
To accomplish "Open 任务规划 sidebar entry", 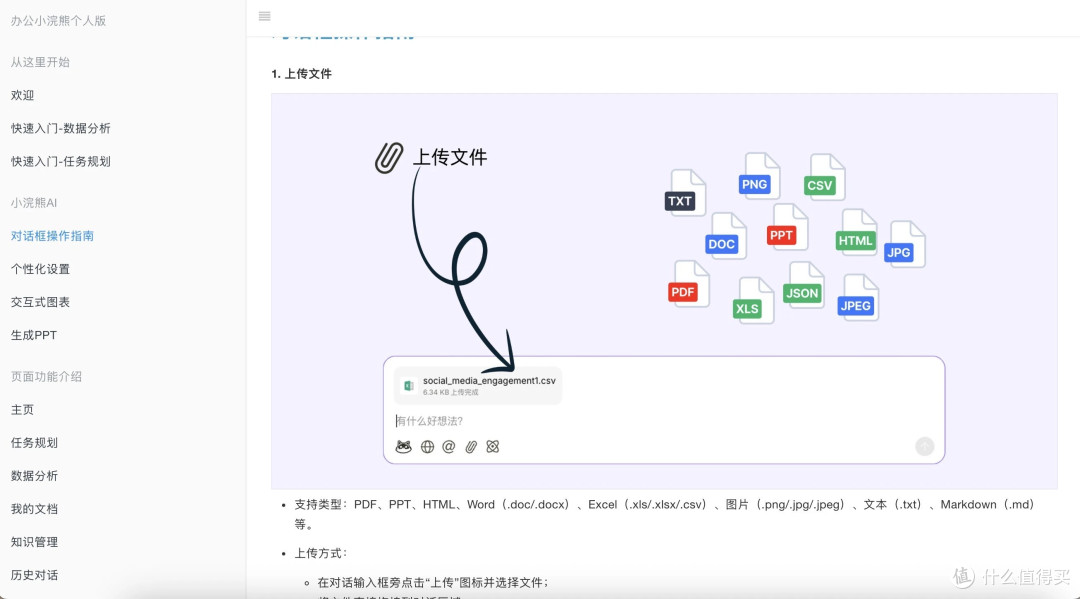I will point(34,442).
